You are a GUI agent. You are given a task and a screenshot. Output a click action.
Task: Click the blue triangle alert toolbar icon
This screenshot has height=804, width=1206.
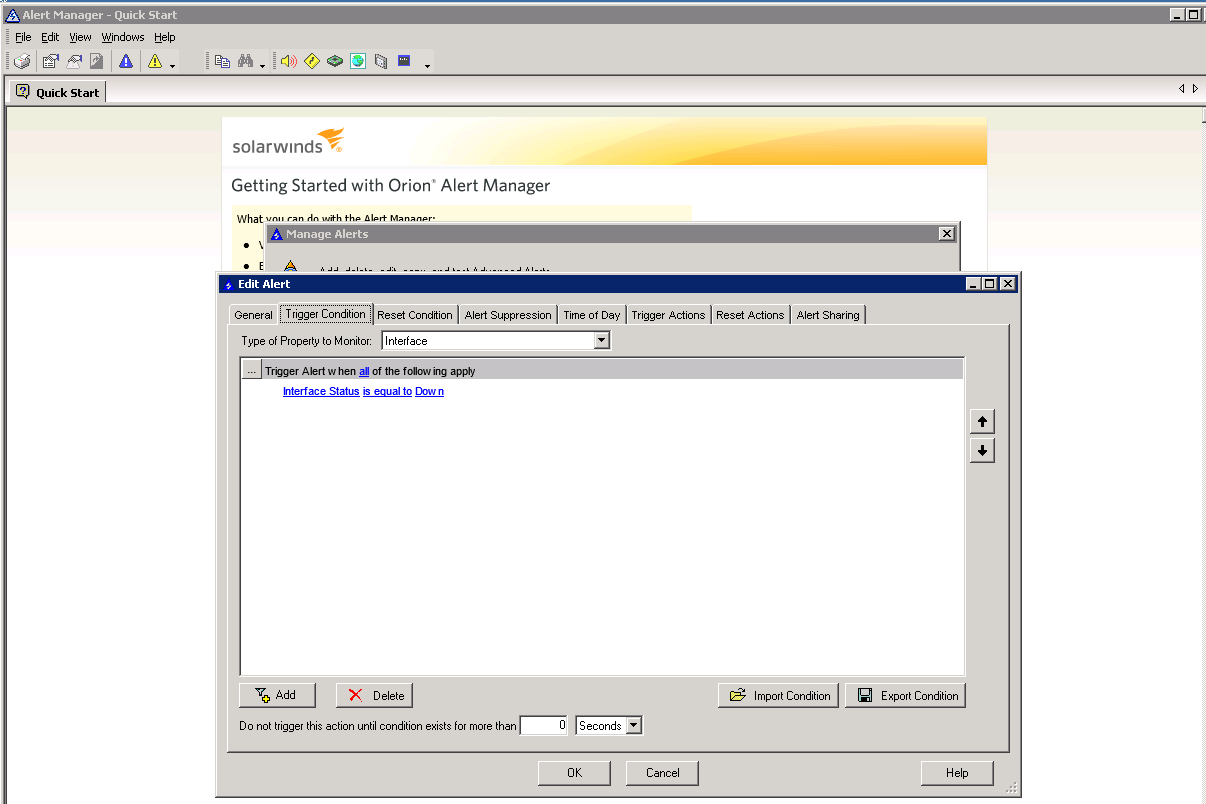coord(126,61)
